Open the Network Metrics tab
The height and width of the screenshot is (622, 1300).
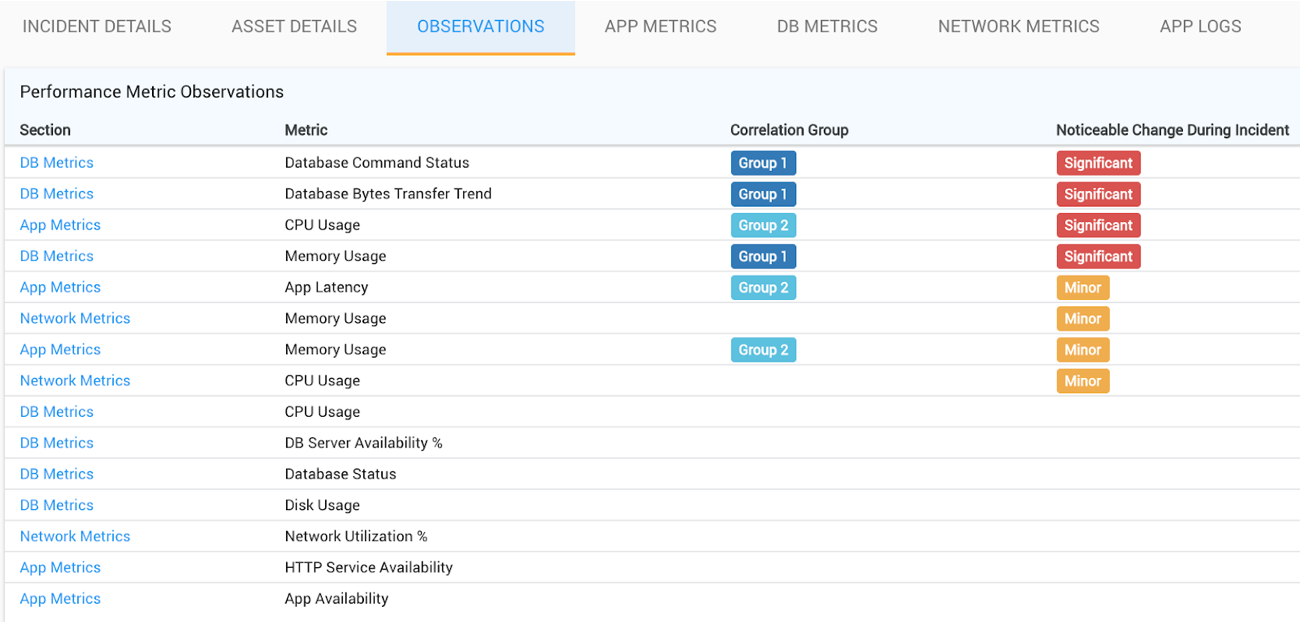[x=1018, y=27]
